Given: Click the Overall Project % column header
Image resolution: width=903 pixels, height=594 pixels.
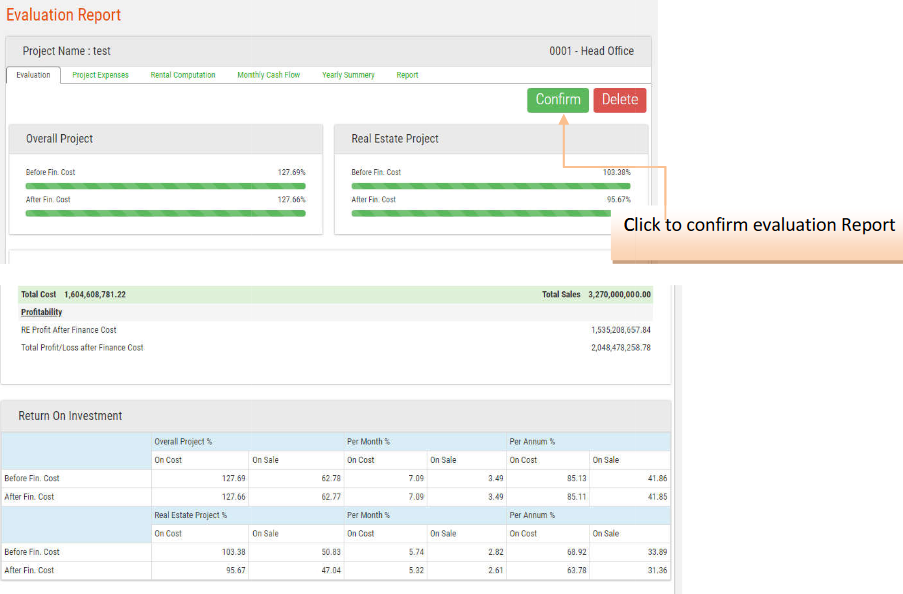Looking at the screenshot, I should [x=183, y=441].
